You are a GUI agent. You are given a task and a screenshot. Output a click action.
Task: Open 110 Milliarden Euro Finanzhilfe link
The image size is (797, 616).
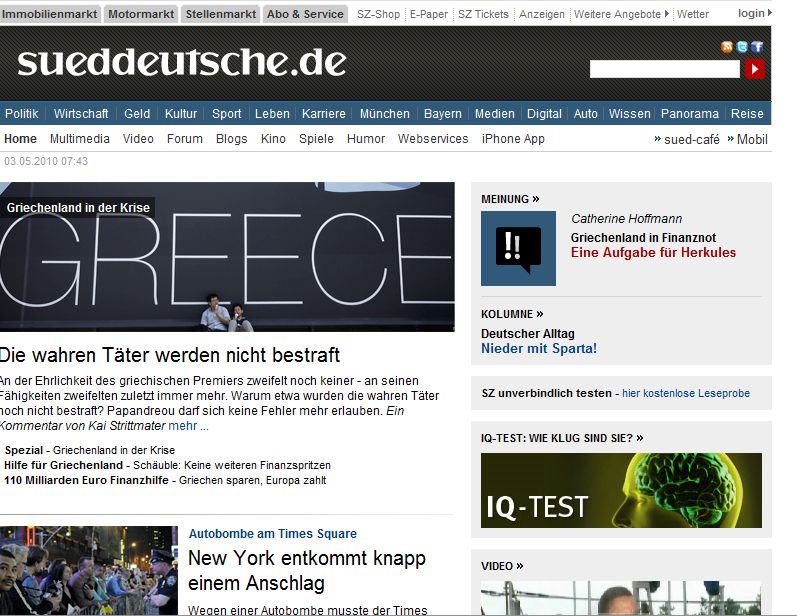click(165, 480)
